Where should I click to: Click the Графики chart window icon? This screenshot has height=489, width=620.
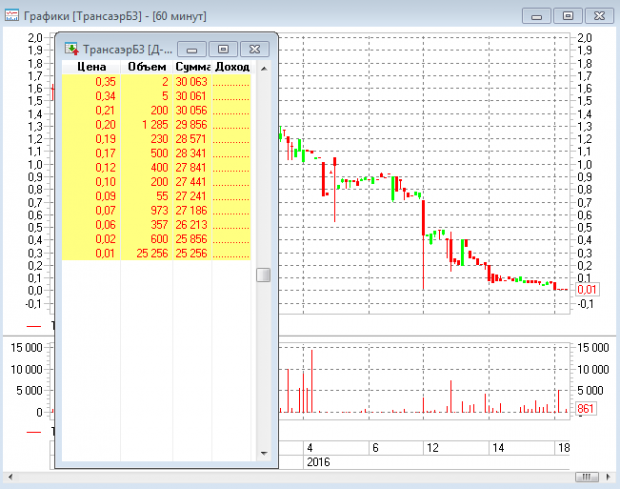tap(11, 15)
